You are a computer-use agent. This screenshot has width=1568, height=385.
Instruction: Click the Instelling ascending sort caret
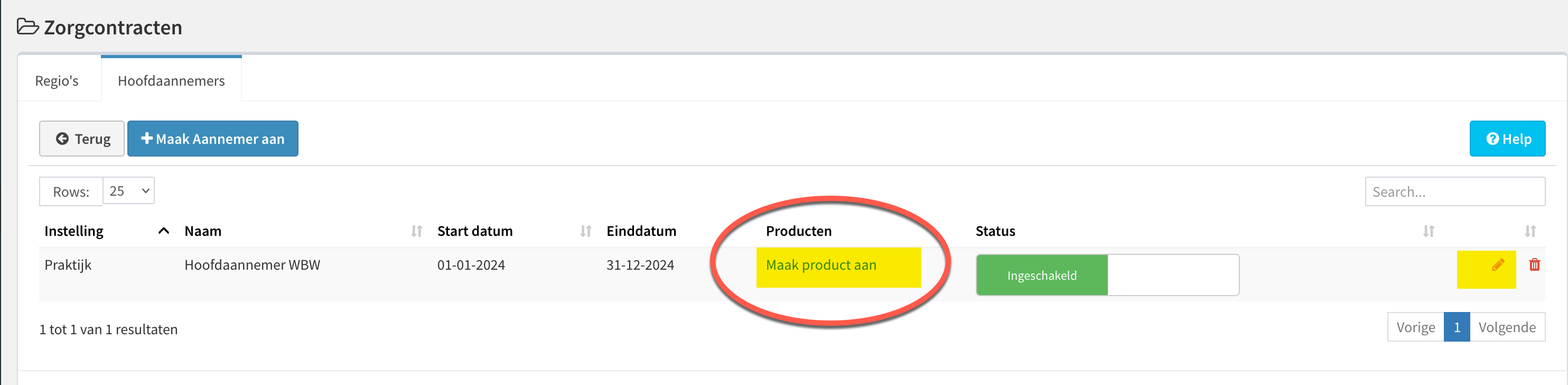point(163,231)
